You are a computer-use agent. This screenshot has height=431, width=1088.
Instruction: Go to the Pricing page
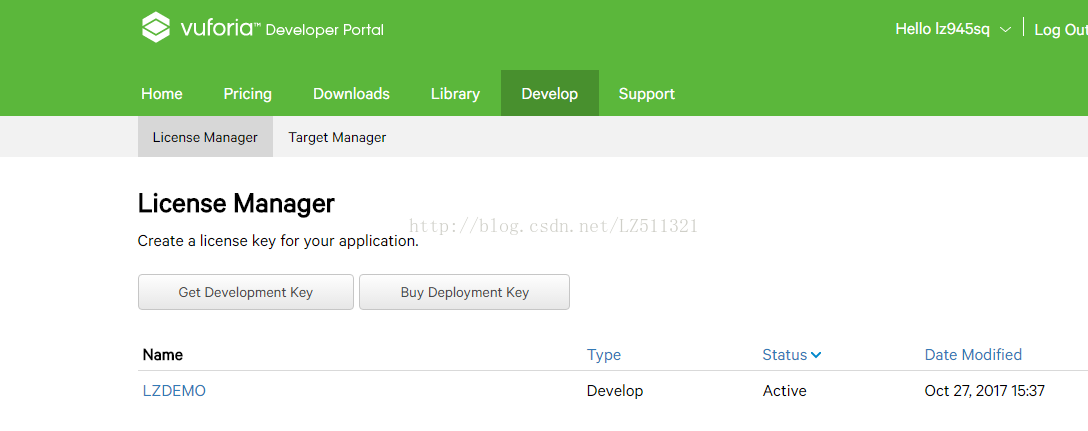pos(248,94)
